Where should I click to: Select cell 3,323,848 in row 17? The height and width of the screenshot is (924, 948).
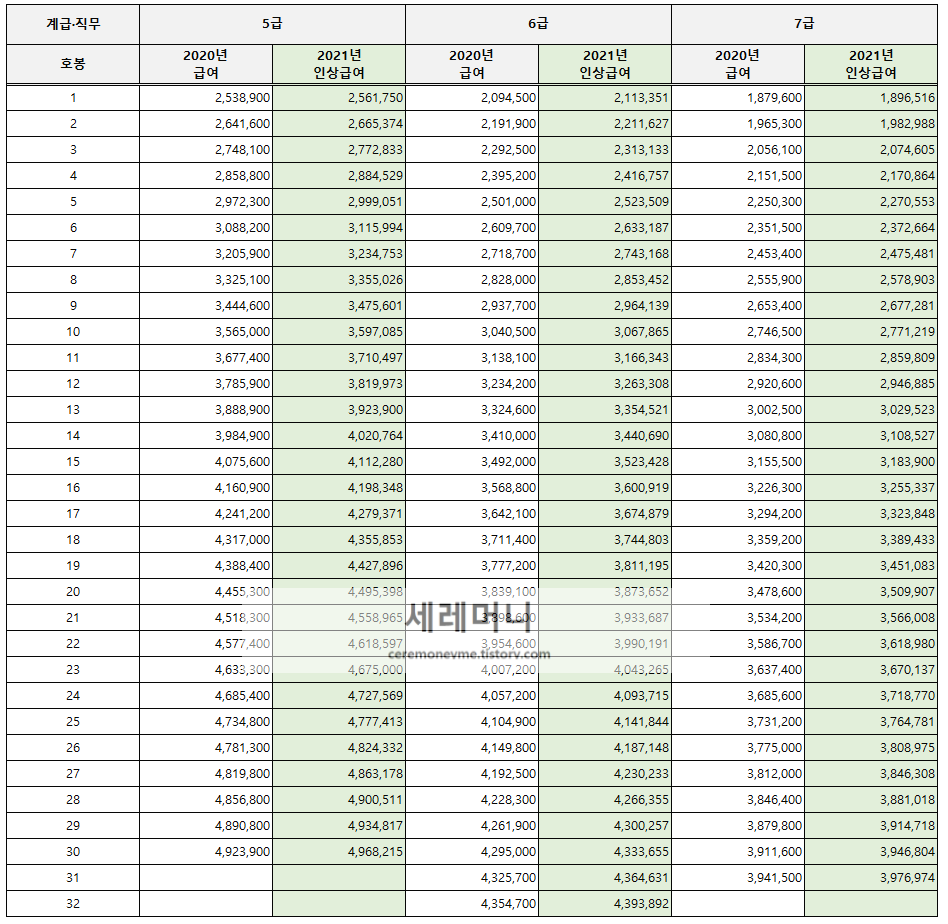(871, 514)
